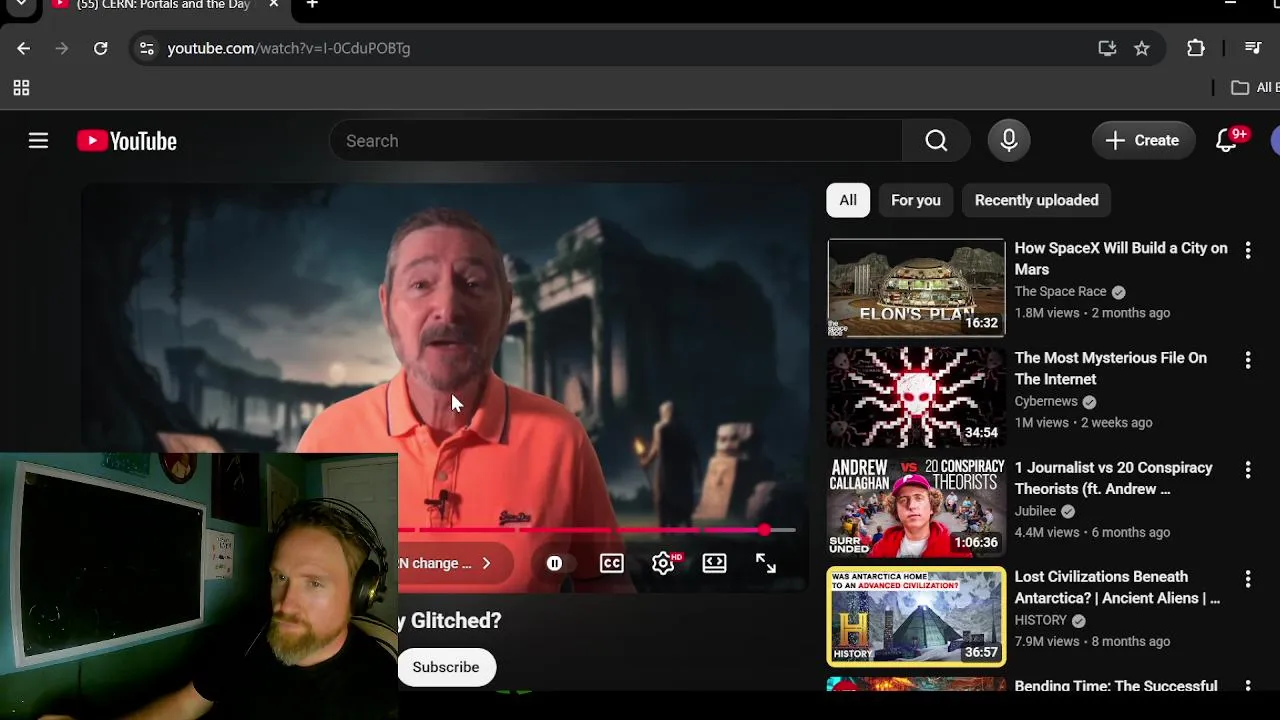The height and width of the screenshot is (720, 1280).
Task: Open Elon's Plan Mars video thumbnail
Action: [916, 288]
